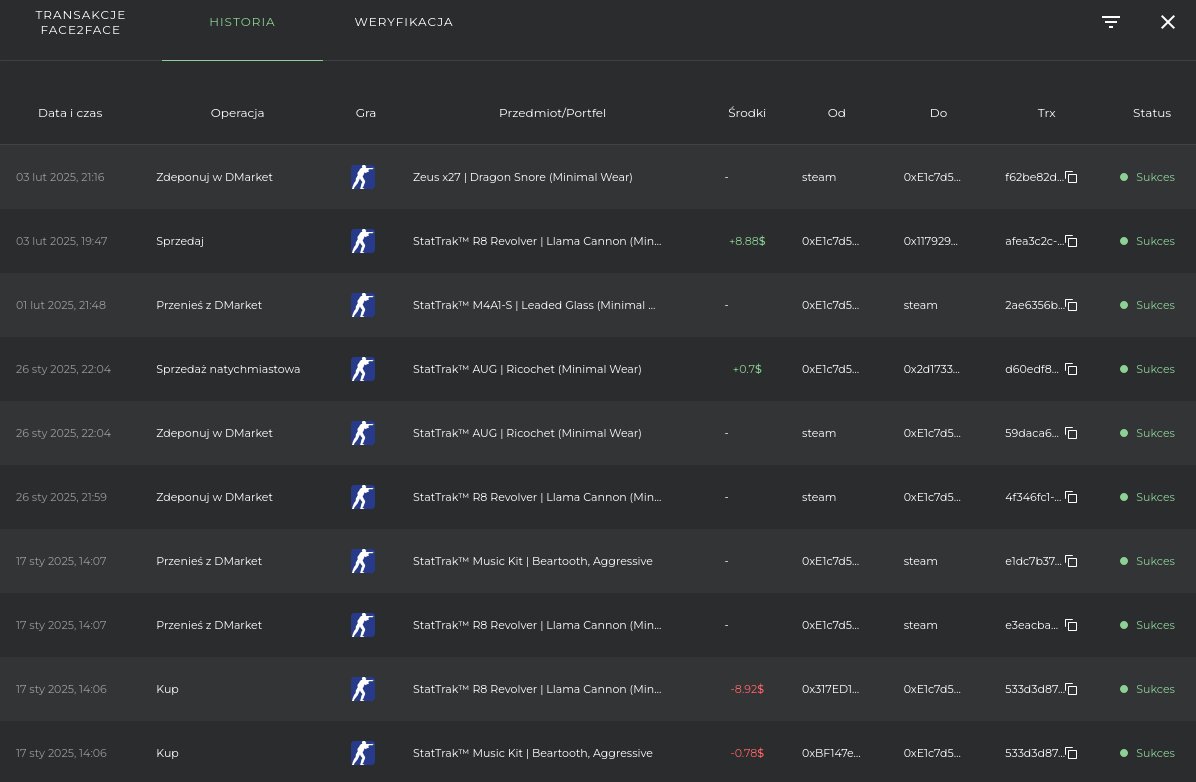Click CS game icon in -8.92$ Kup row

pos(363,690)
